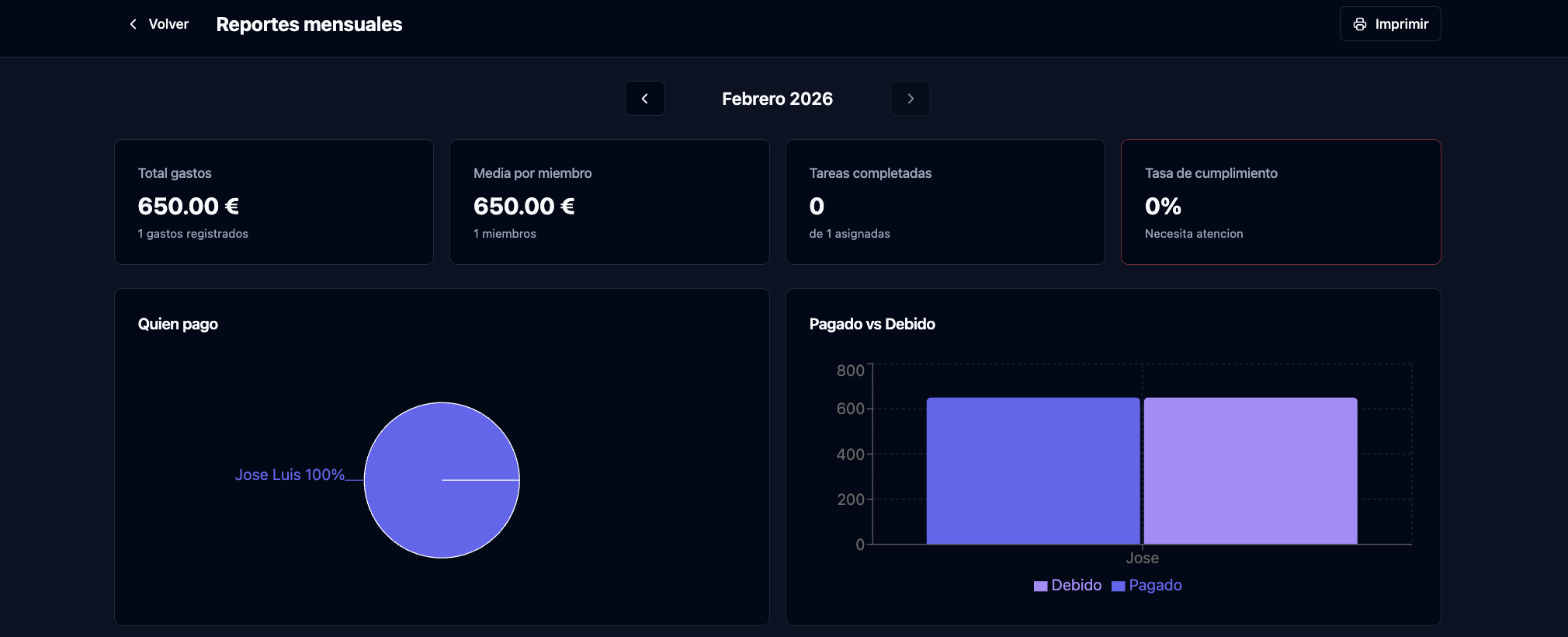Image resolution: width=1568 pixels, height=637 pixels.
Task: Click the Jose x-axis label
Action: click(1142, 558)
